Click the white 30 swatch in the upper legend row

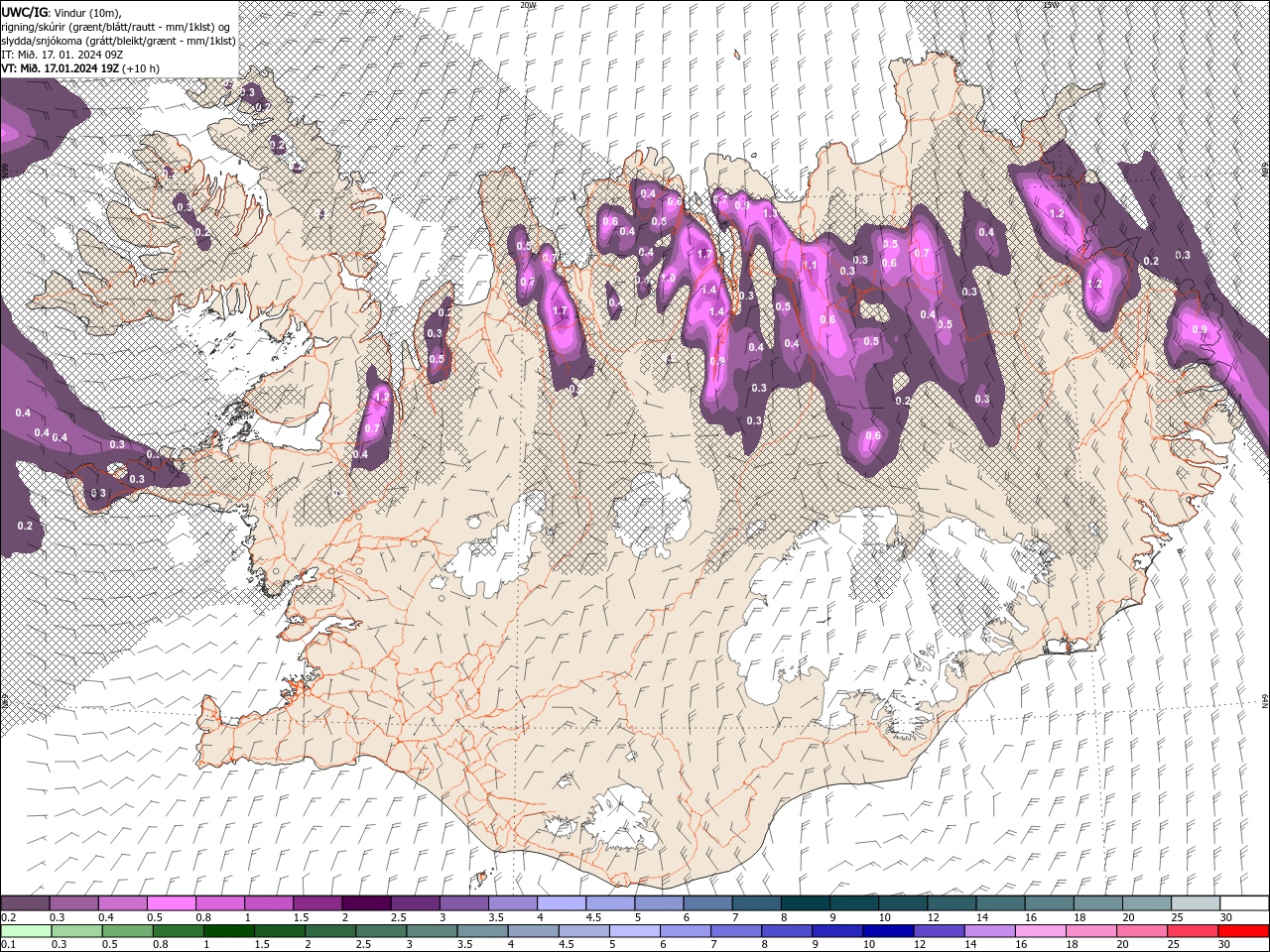click(x=1245, y=903)
